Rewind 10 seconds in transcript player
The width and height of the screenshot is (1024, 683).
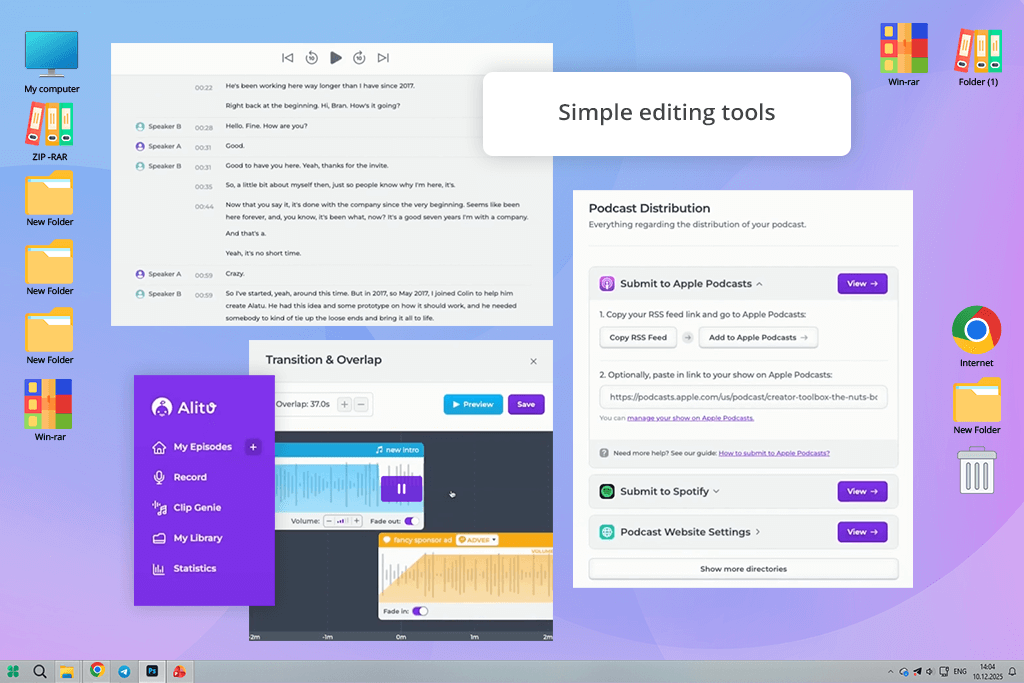coord(312,58)
